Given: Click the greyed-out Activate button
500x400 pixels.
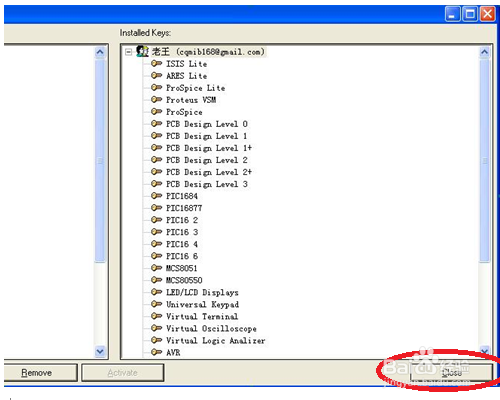Looking at the screenshot, I should pyautogui.click(x=123, y=372).
